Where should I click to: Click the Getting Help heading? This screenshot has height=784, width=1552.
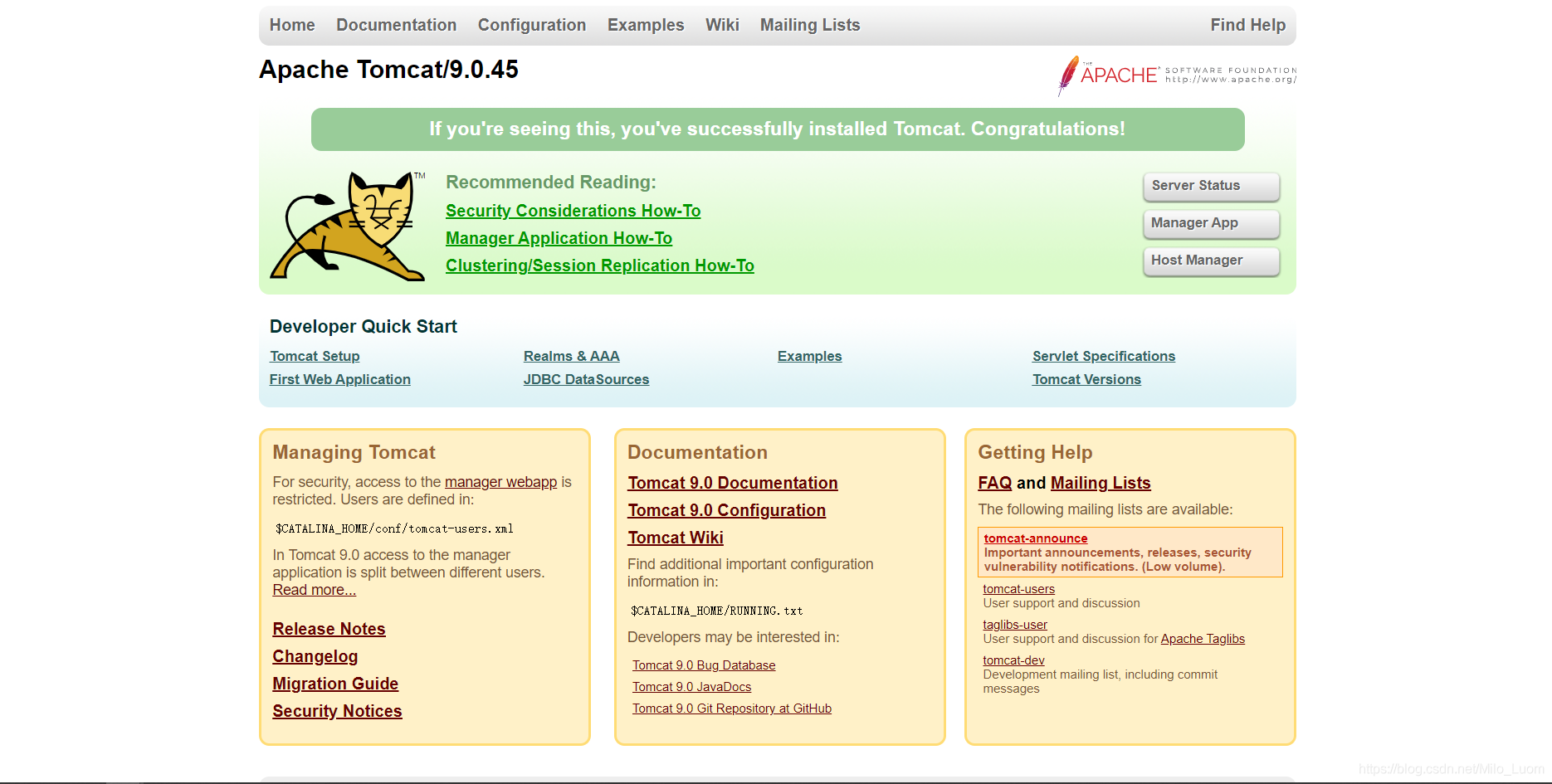click(x=1035, y=452)
